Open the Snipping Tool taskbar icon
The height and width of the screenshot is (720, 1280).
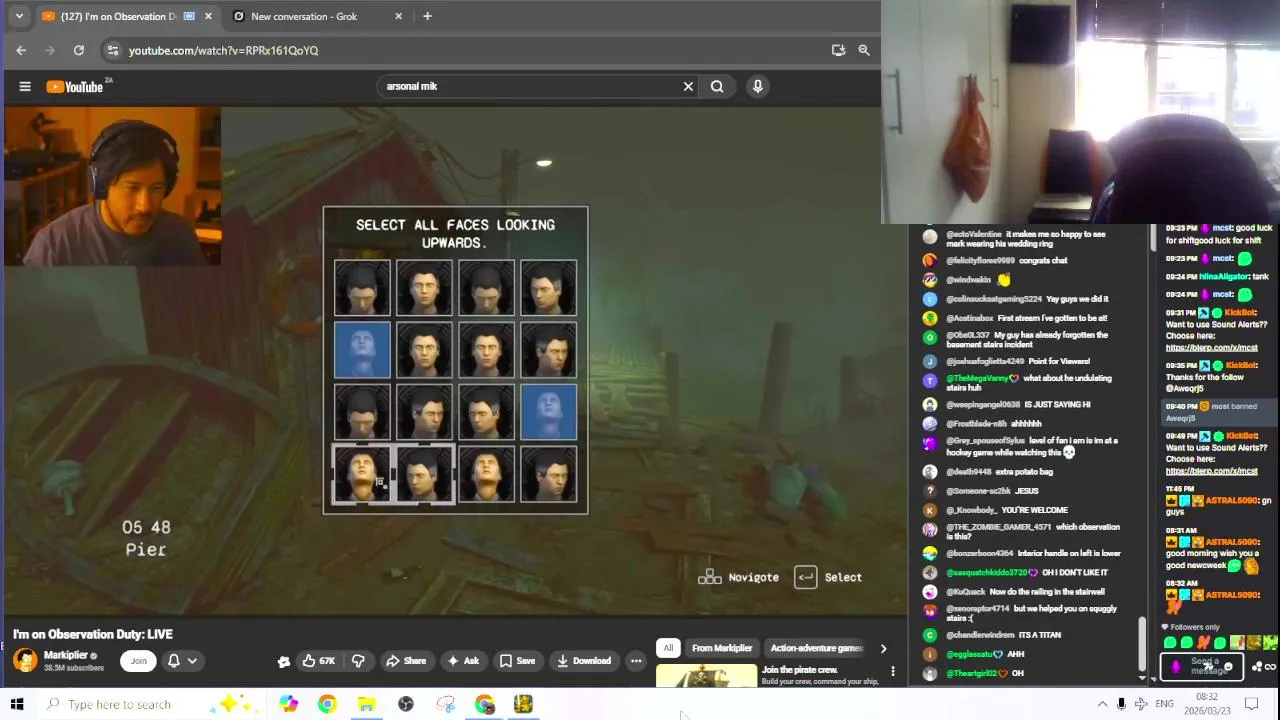click(446, 704)
